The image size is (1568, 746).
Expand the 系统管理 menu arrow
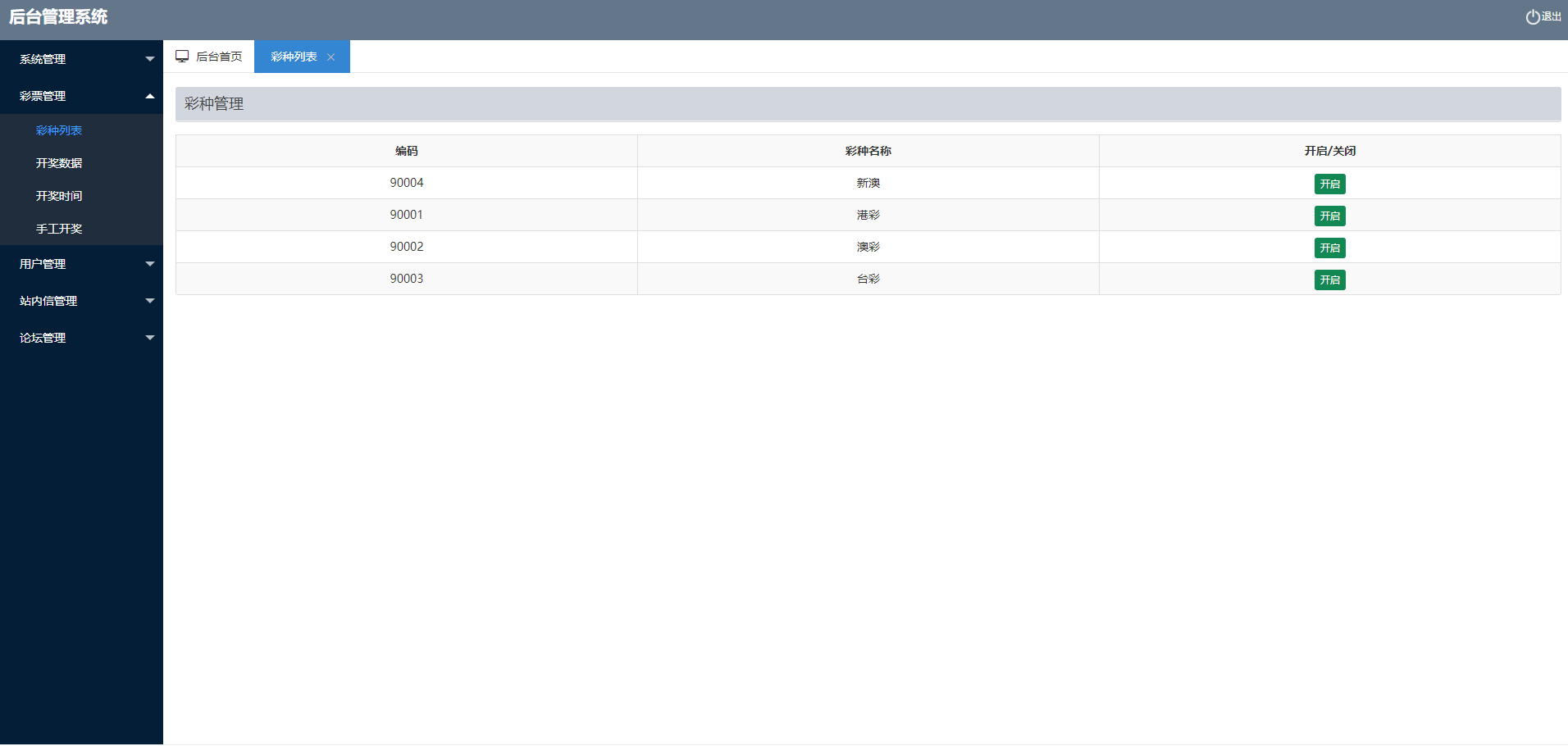[149, 59]
